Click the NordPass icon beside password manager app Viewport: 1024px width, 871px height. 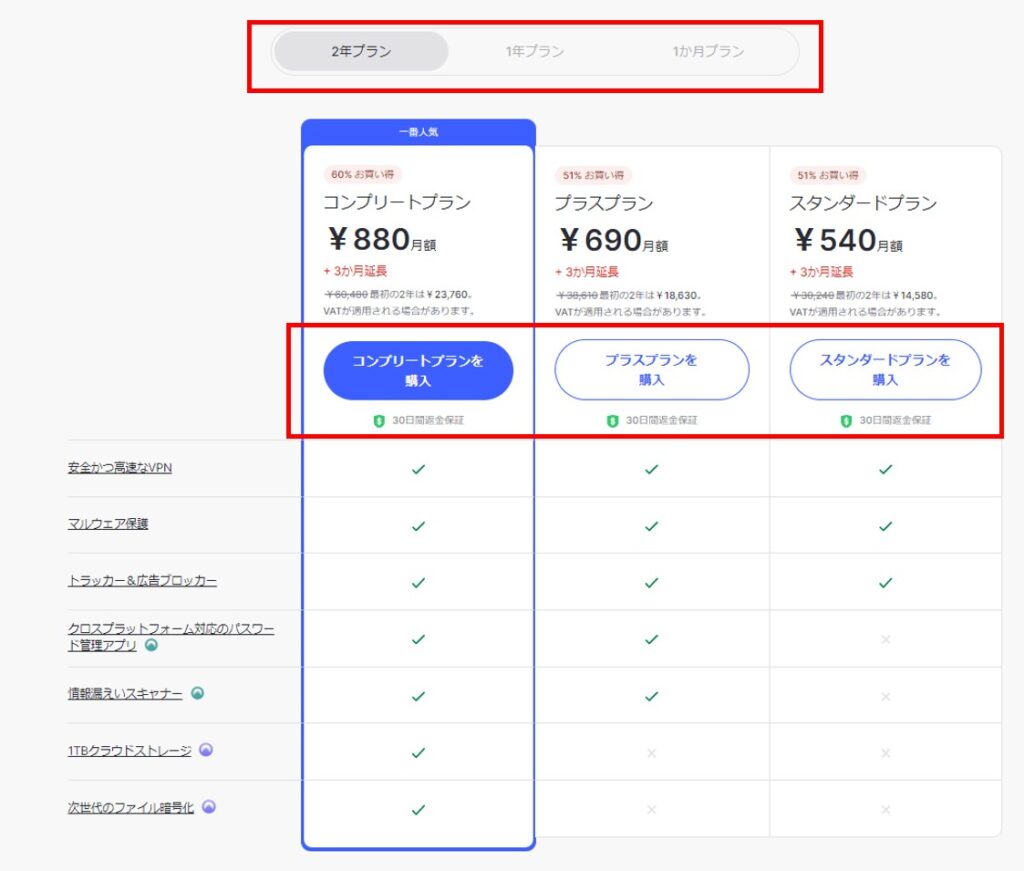click(x=152, y=645)
